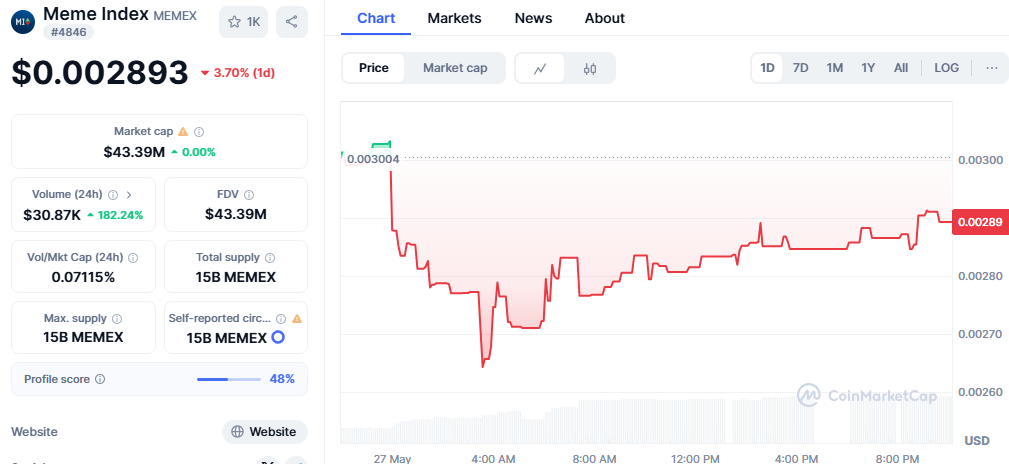The height and width of the screenshot is (464, 1009).
Task: Click the 48% profile score value
Action: click(x=282, y=379)
